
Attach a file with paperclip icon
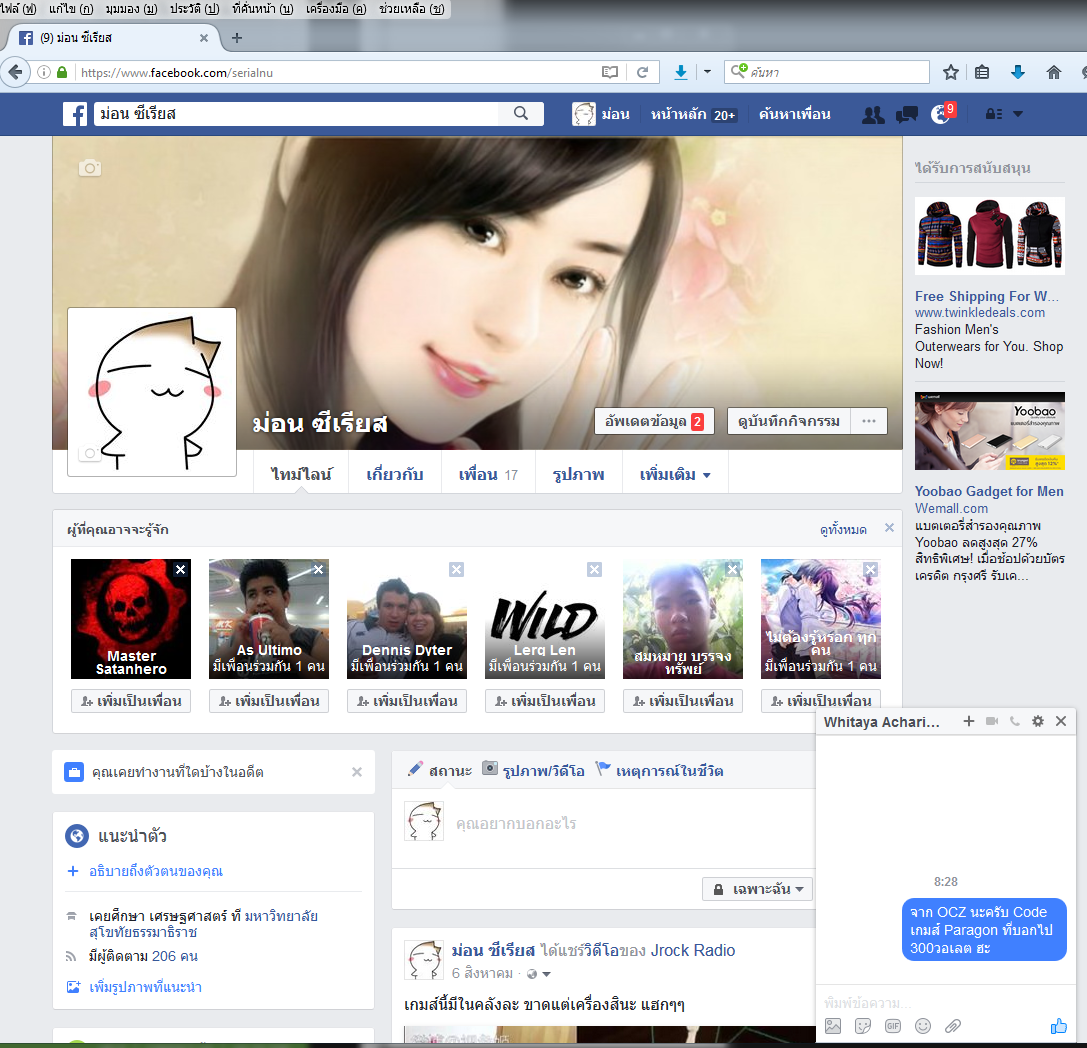pyautogui.click(x=953, y=1026)
